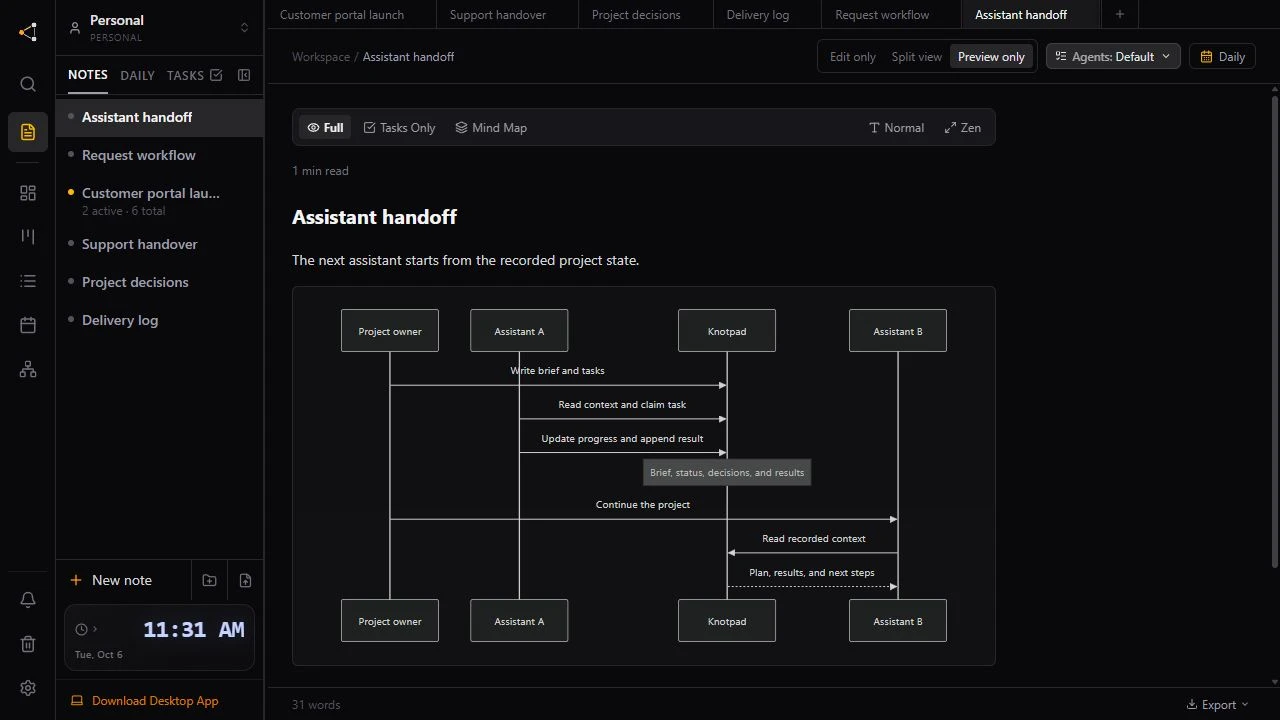Select the notes document icon in sidebar
Screen dimensions: 1280x720
click(x=28, y=132)
